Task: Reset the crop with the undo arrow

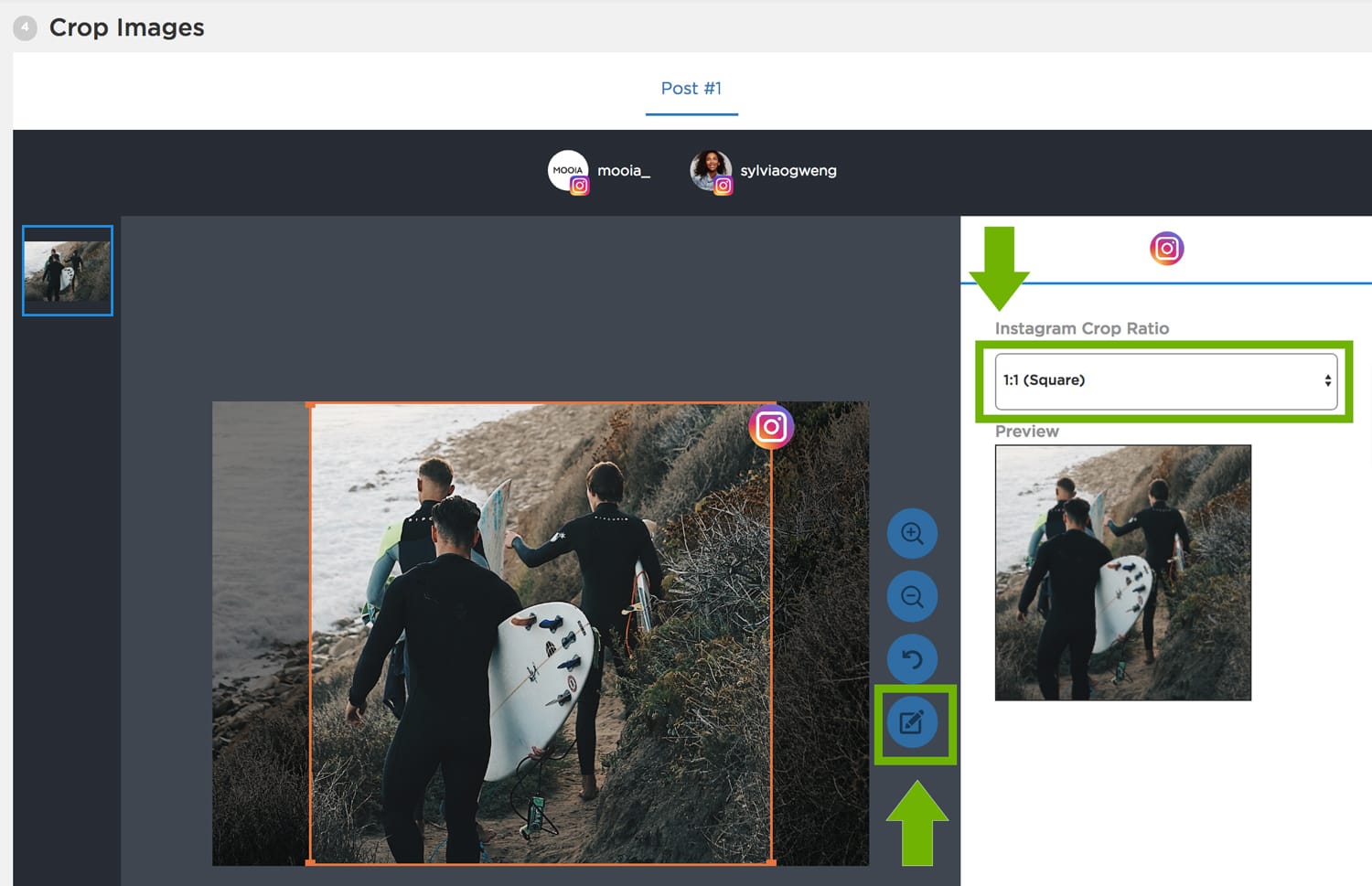Action: (x=912, y=659)
